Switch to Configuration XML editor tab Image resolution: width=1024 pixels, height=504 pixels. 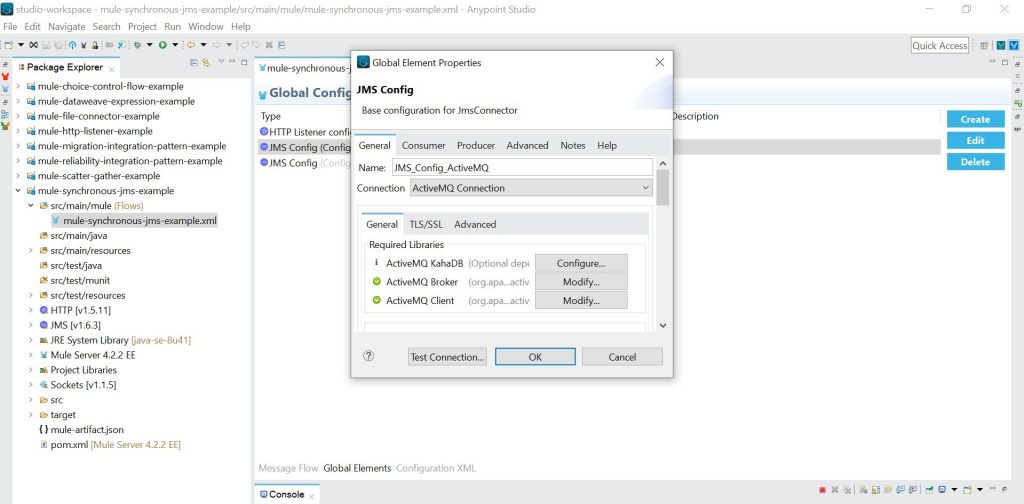pyautogui.click(x=436, y=468)
